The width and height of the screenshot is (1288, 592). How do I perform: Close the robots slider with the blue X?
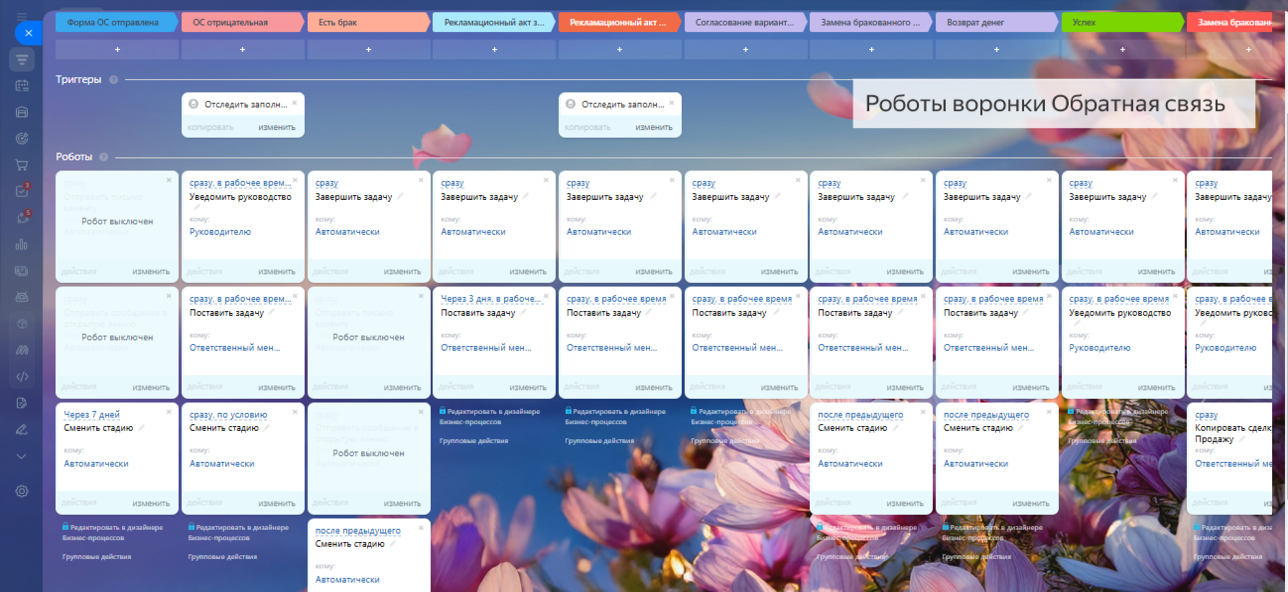pyautogui.click(x=28, y=33)
